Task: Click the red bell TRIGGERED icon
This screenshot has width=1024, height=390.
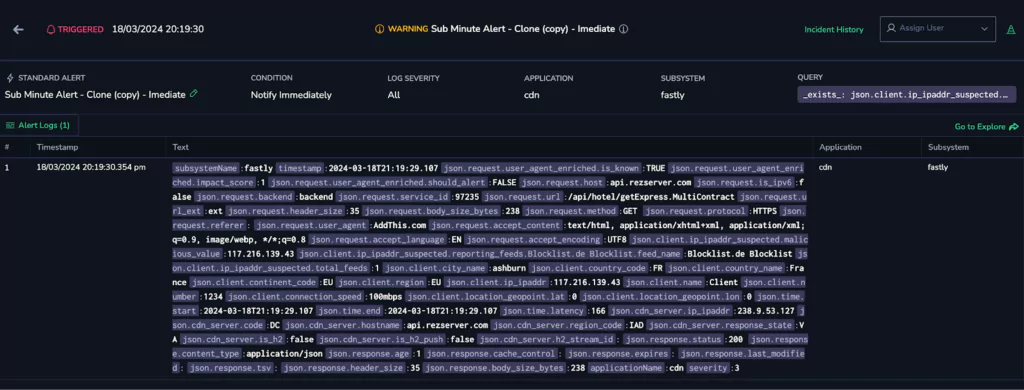Action: 51,29
